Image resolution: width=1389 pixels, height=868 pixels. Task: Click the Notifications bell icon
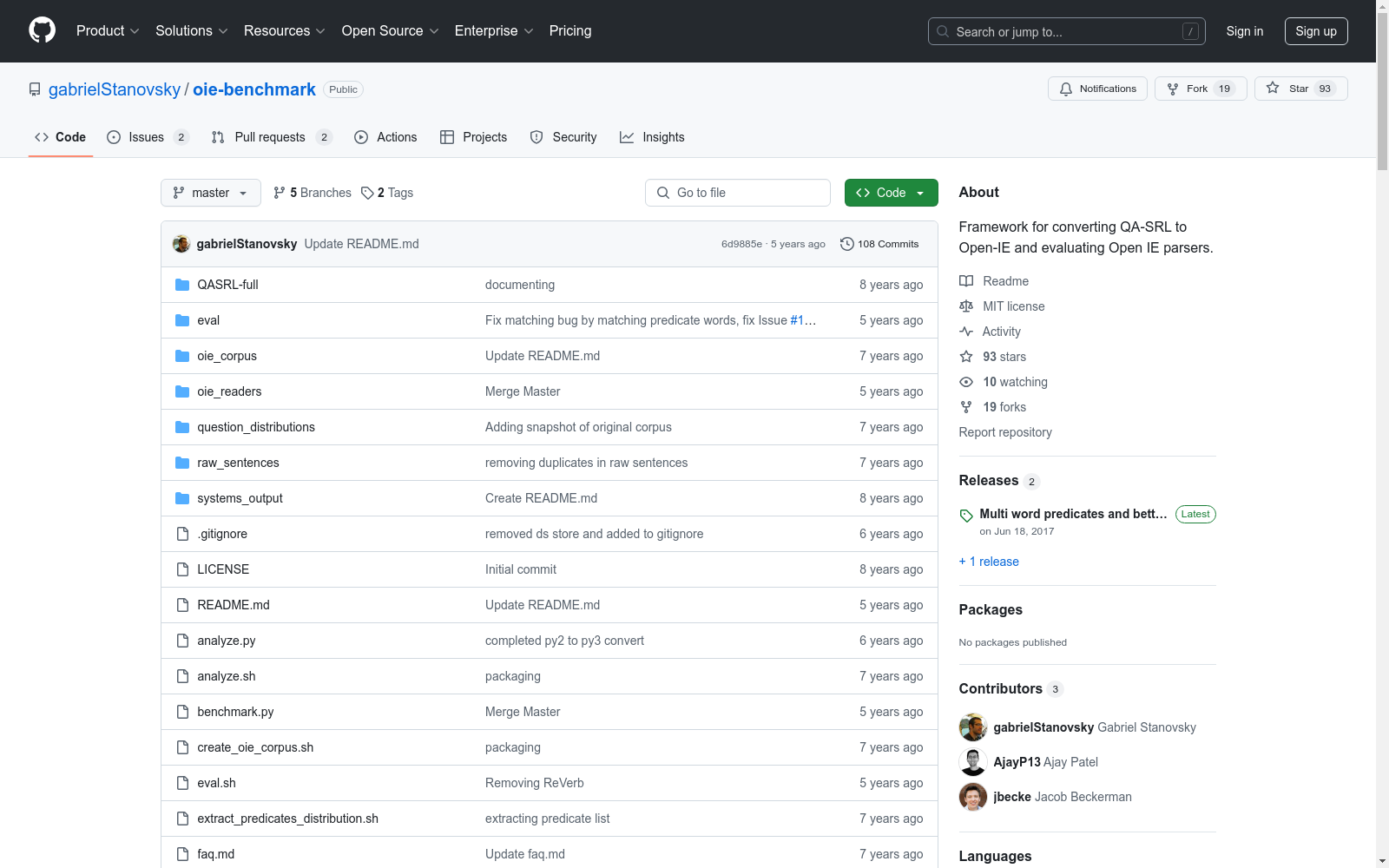coord(1066,89)
